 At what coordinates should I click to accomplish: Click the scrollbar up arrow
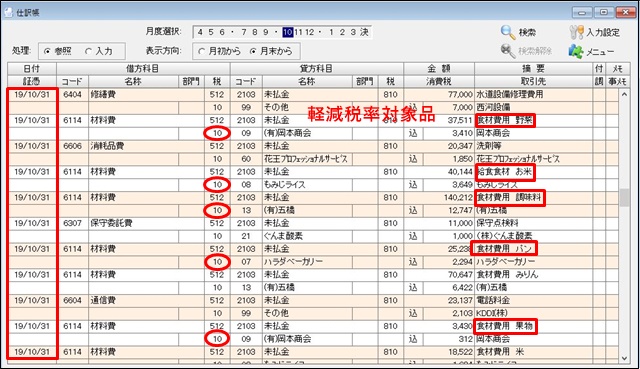(x=624, y=94)
